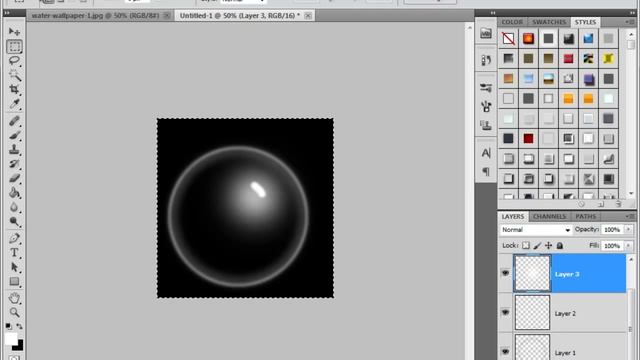The width and height of the screenshot is (640, 360).
Task: Select the Dodge tool
Action: [14, 221]
